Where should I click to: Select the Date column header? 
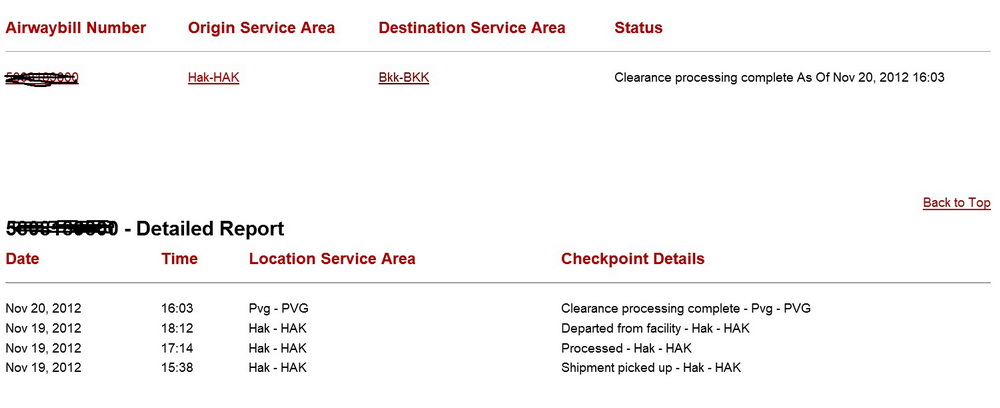pos(22,259)
